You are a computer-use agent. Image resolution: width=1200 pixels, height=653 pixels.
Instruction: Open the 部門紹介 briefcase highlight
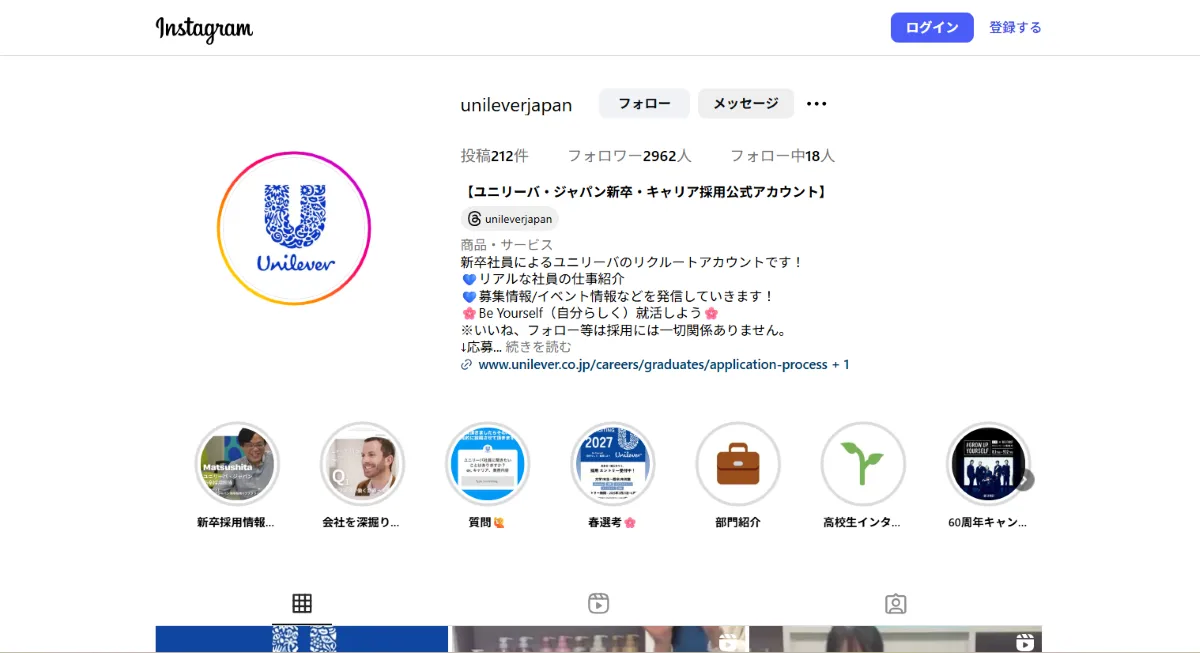pos(738,464)
